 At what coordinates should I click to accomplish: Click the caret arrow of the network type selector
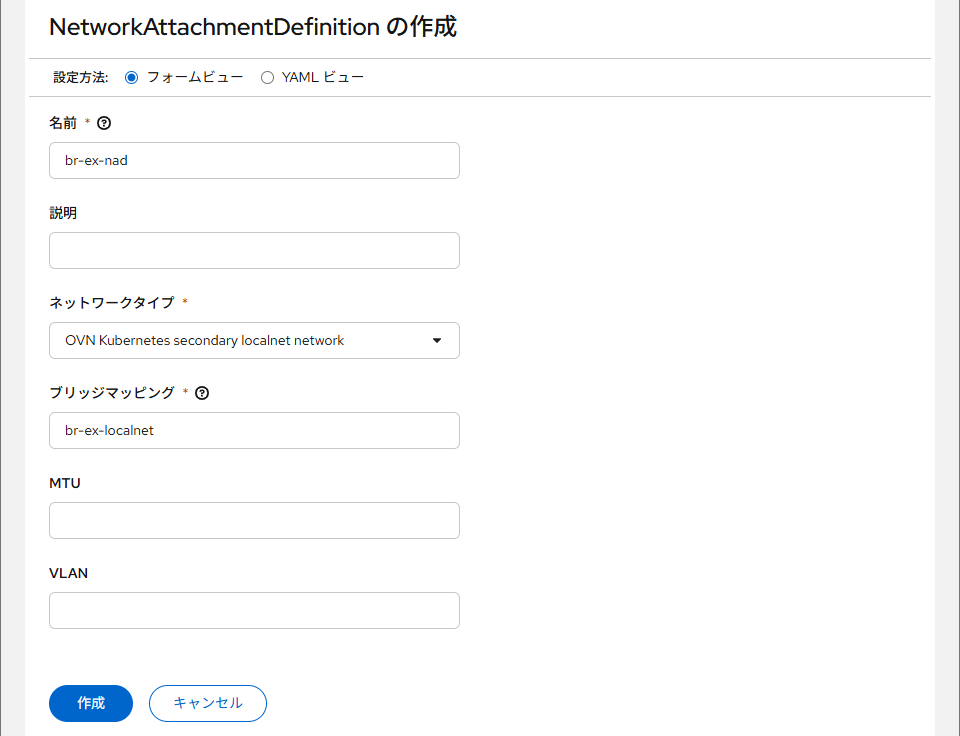(437, 340)
